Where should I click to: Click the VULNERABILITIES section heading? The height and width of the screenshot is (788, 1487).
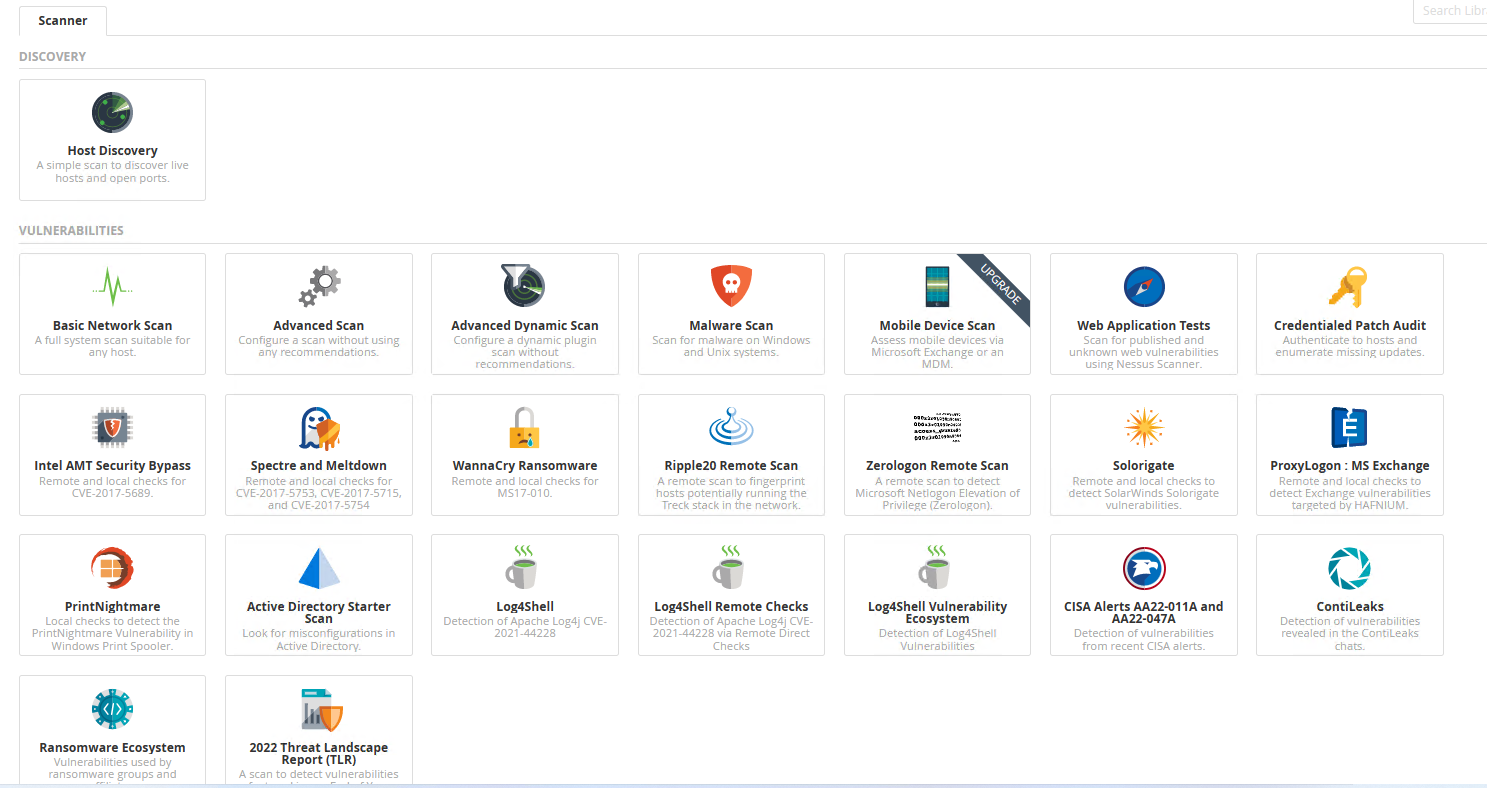(71, 231)
